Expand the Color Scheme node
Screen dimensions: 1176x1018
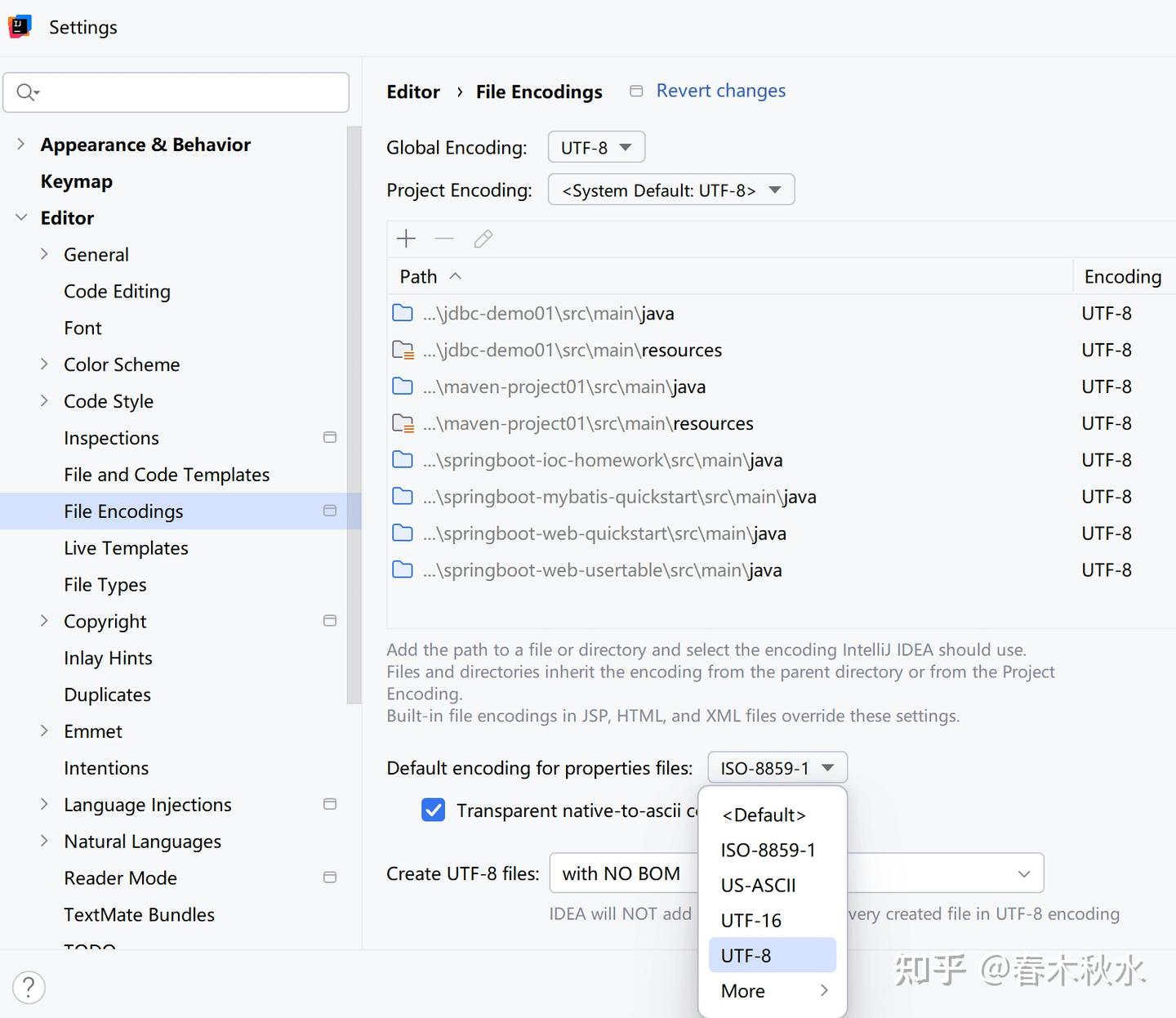point(44,364)
